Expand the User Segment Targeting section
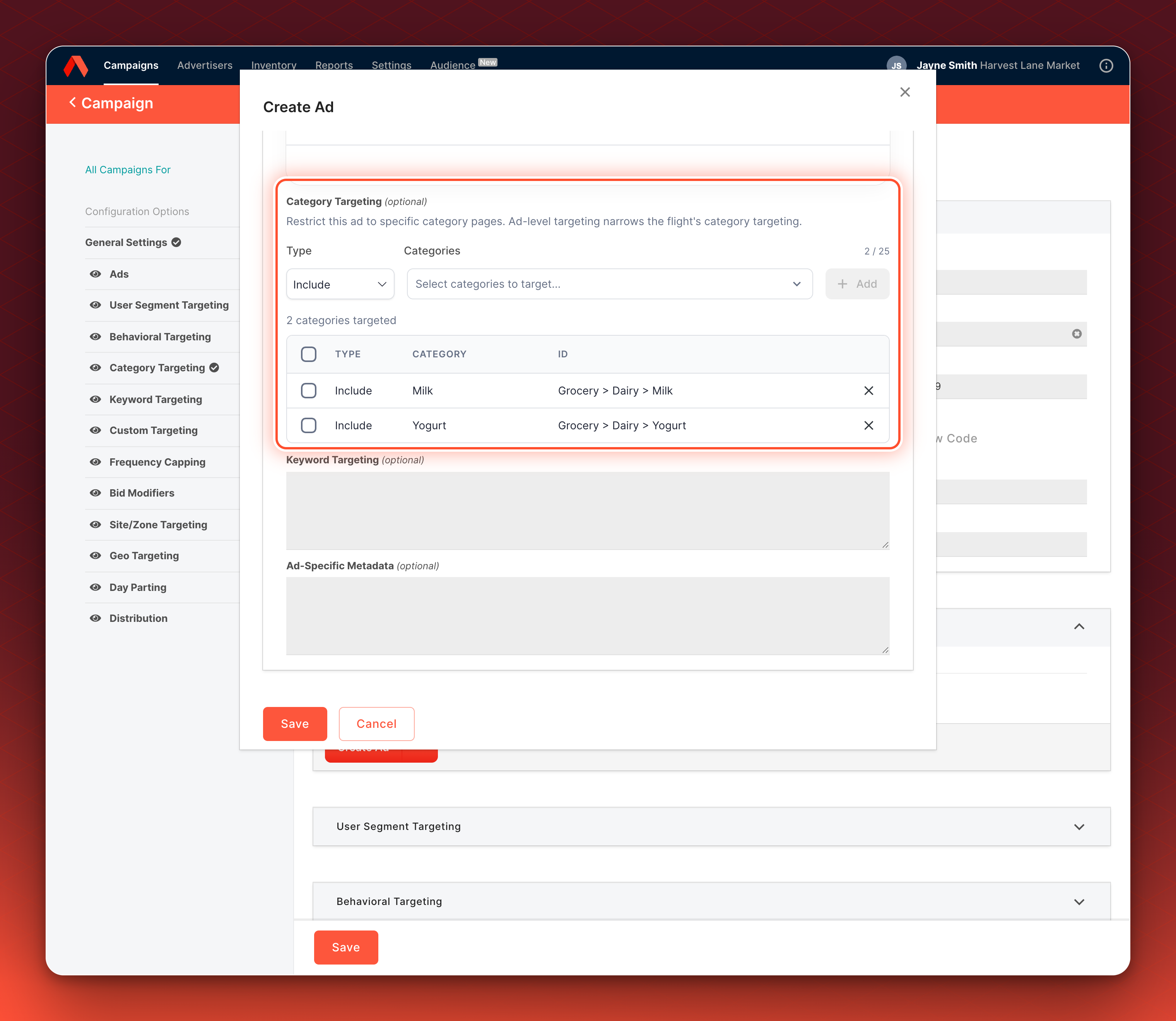Screen dimensions: 1176x1021 click(711, 826)
